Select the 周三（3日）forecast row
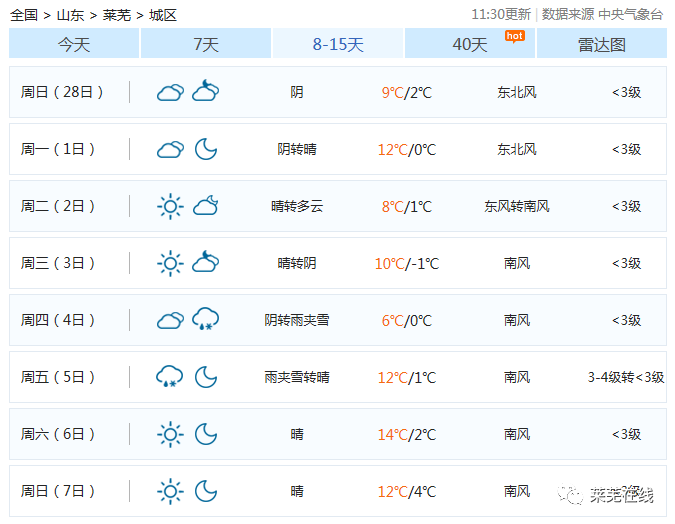This screenshot has height=524, width=675. pyautogui.click(x=338, y=263)
